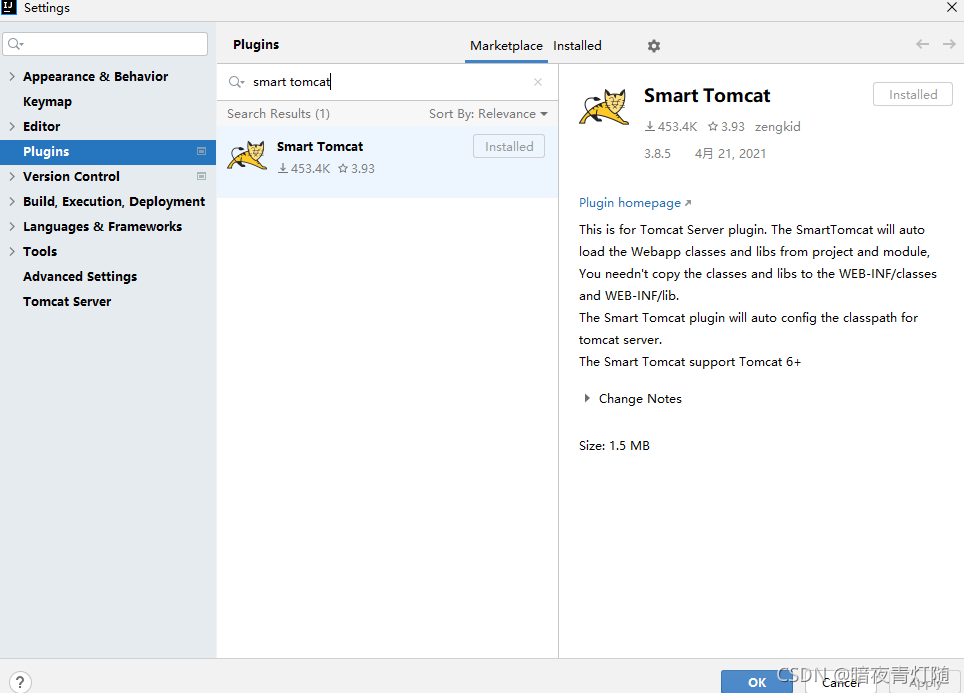Expand the Tools settings node

point(12,251)
